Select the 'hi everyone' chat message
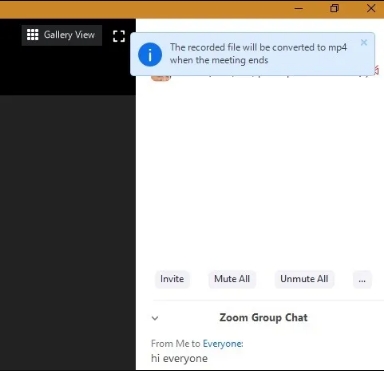This screenshot has width=384, height=371. click(179, 358)
